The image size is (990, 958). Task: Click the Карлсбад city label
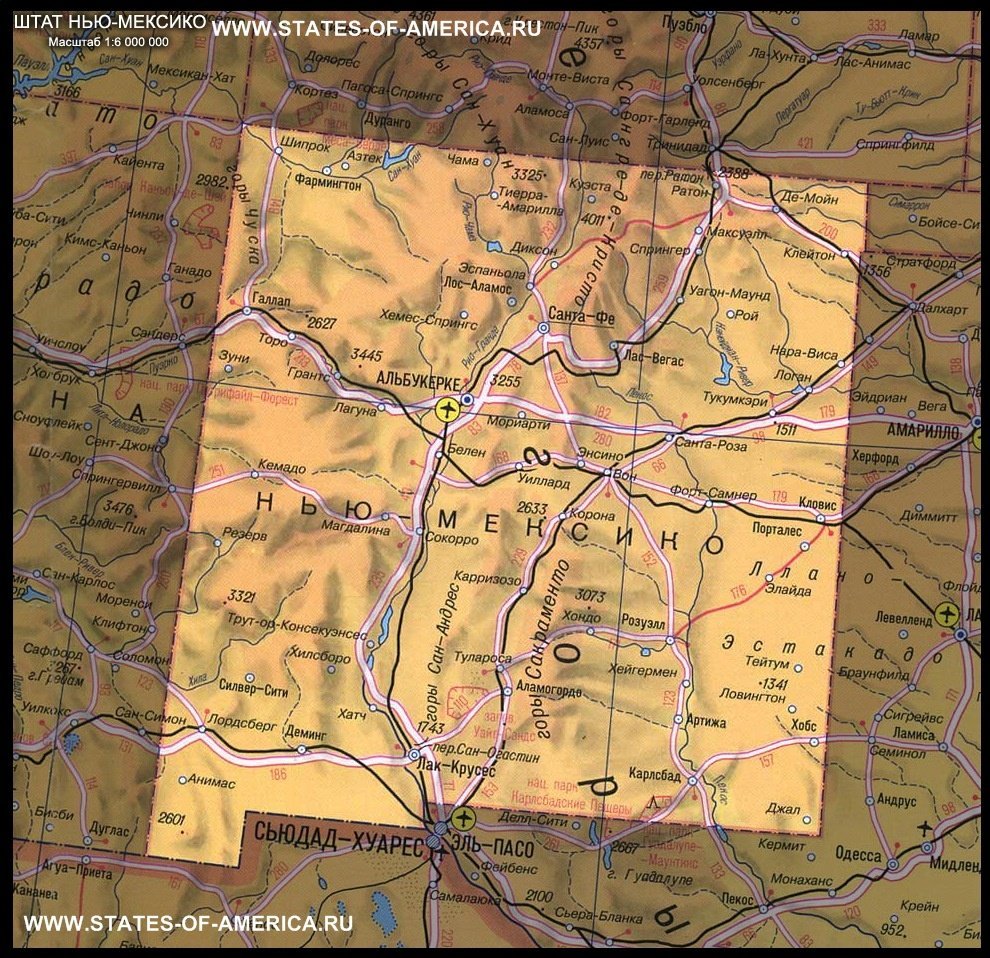point(656,773)
